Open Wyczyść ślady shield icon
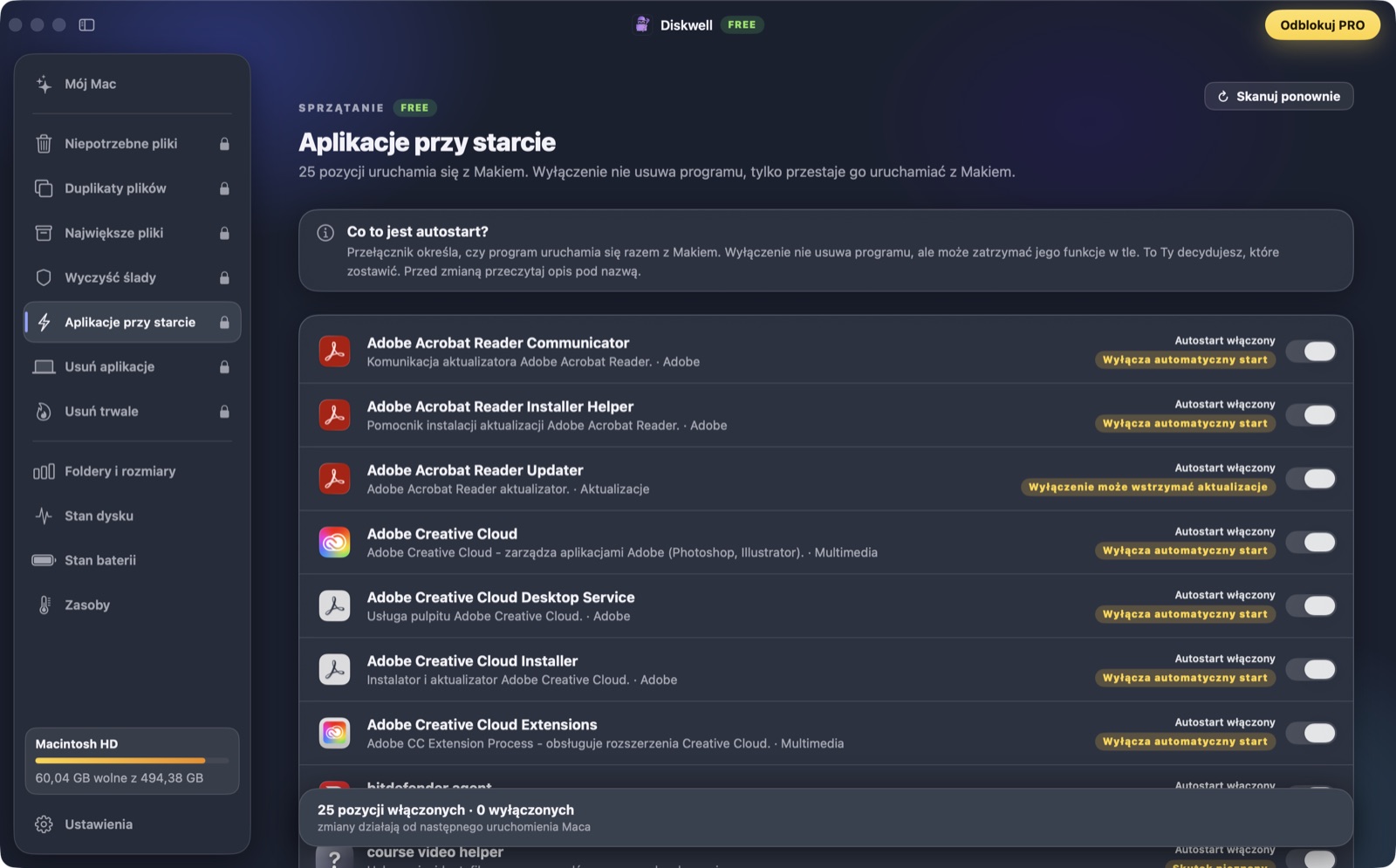The height and width of the screenshot is (868, 1396). (x=44, y=277)
